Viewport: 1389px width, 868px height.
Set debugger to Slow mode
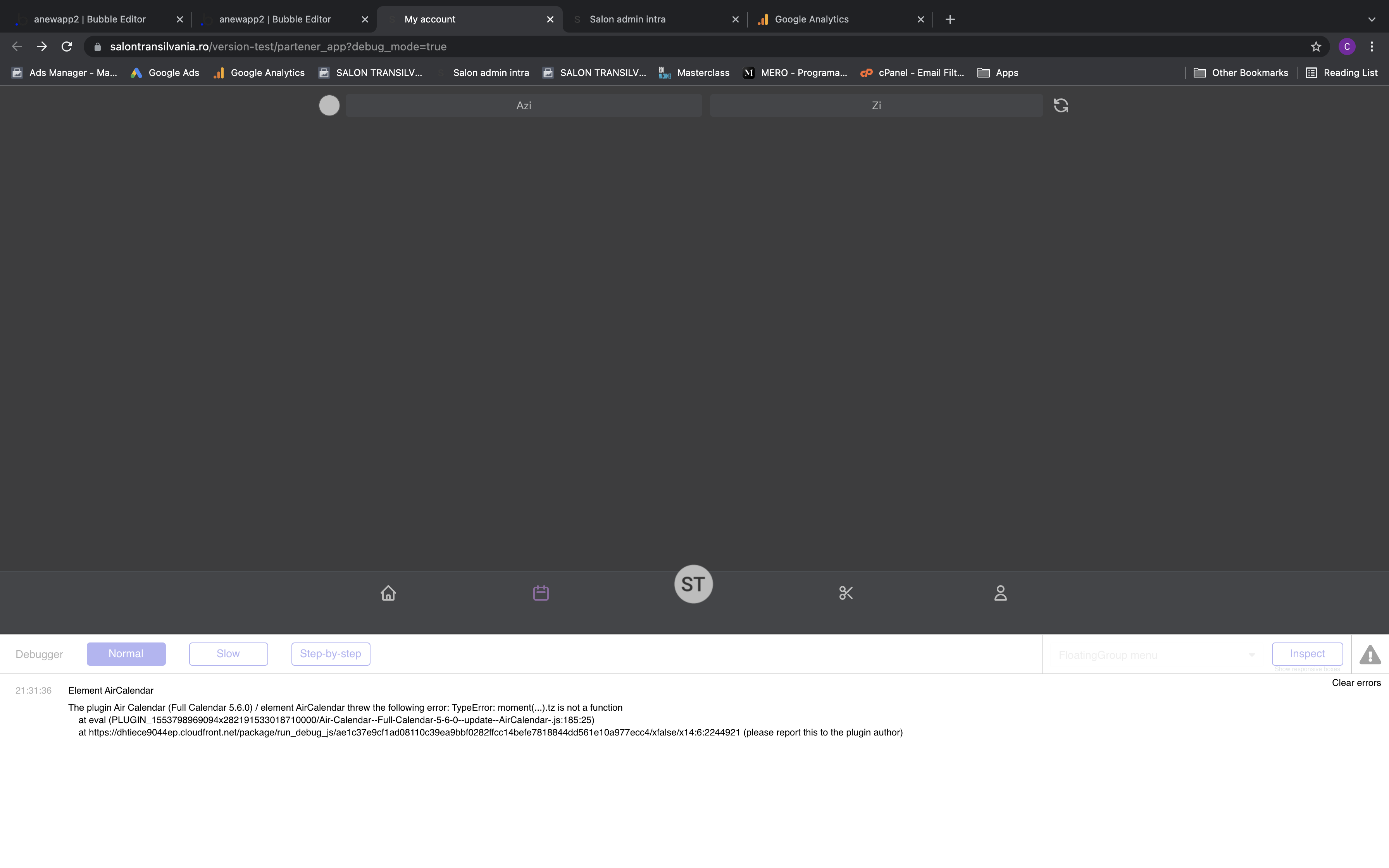click(228, 654)
